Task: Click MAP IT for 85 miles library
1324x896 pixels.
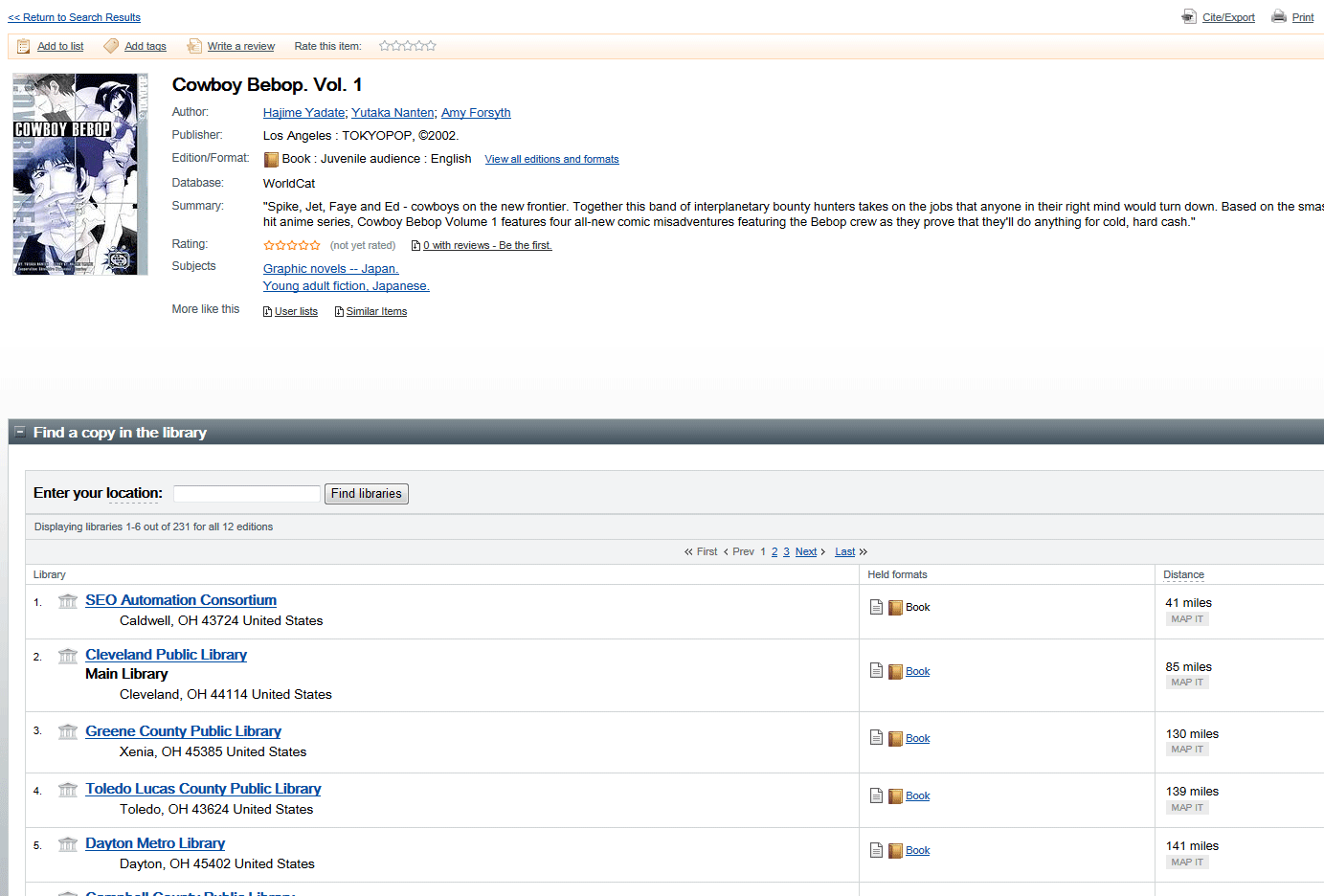Action: click(1187, 683)
